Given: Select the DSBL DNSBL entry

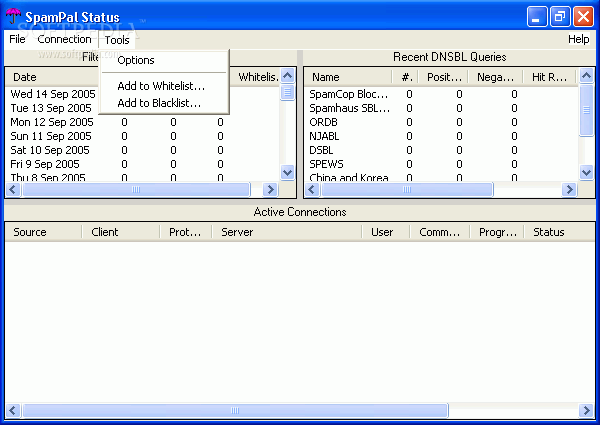Looking at the screenshot, I should (442, 150).
